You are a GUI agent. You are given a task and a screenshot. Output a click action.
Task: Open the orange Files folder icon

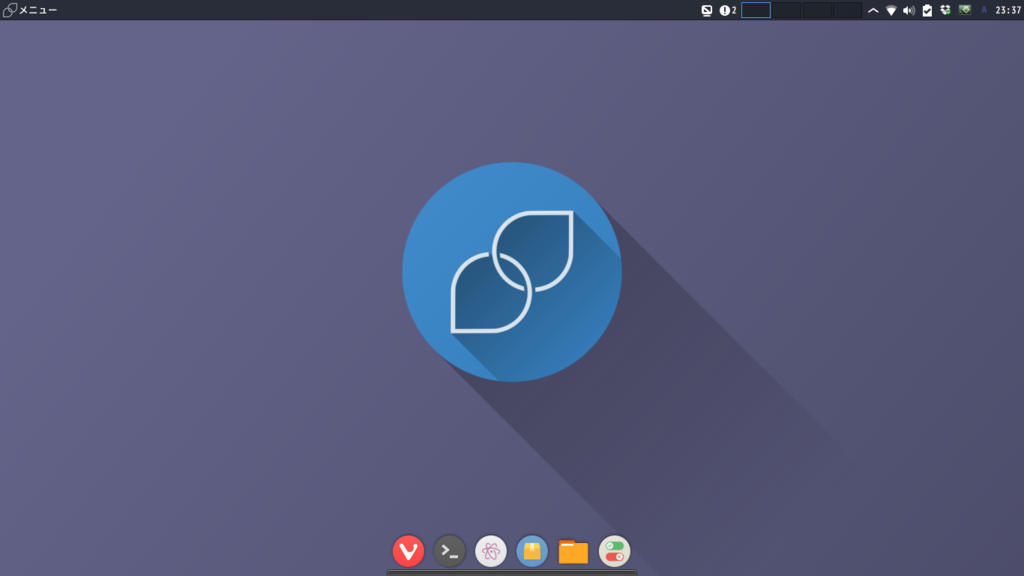[573, 552]
